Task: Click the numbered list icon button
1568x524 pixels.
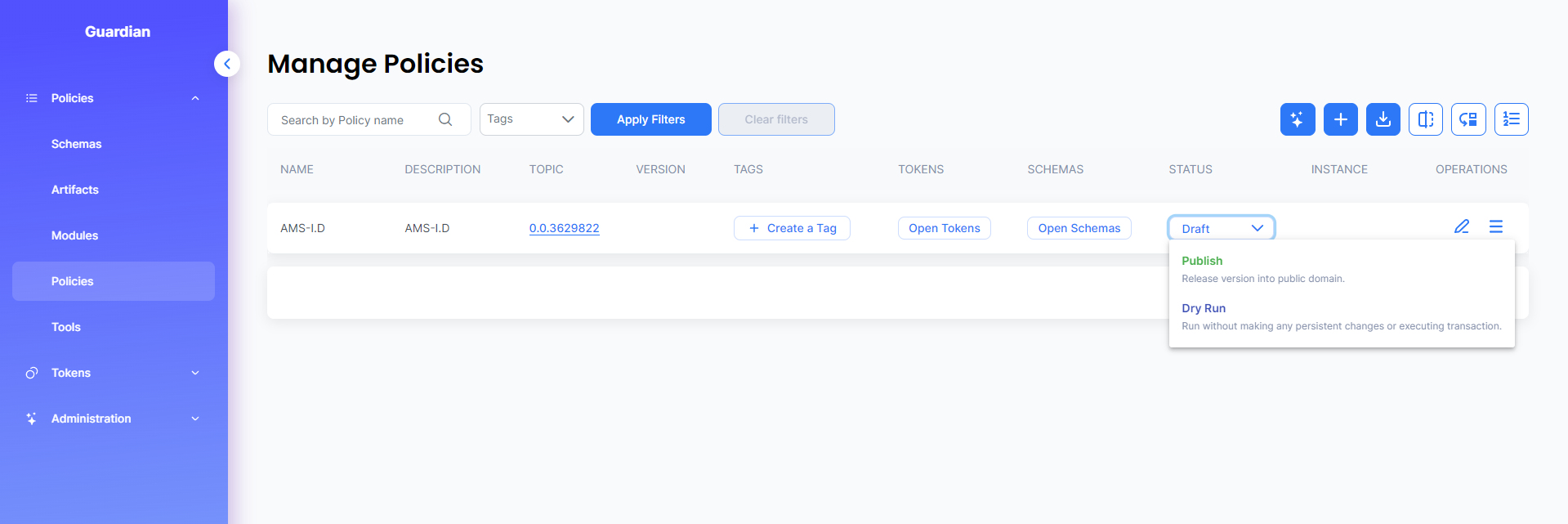Action: (x=1512, y=119)
